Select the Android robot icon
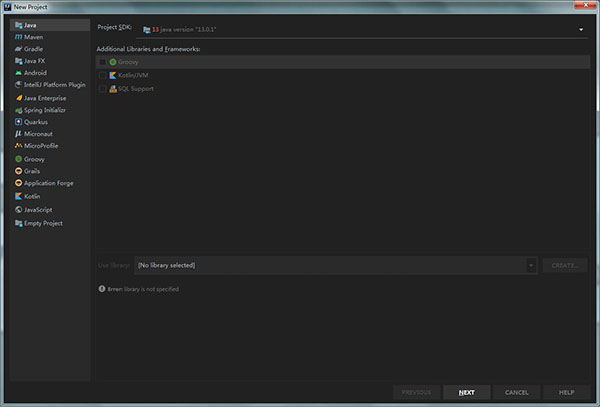600x407 pixels. coord(18,73)
